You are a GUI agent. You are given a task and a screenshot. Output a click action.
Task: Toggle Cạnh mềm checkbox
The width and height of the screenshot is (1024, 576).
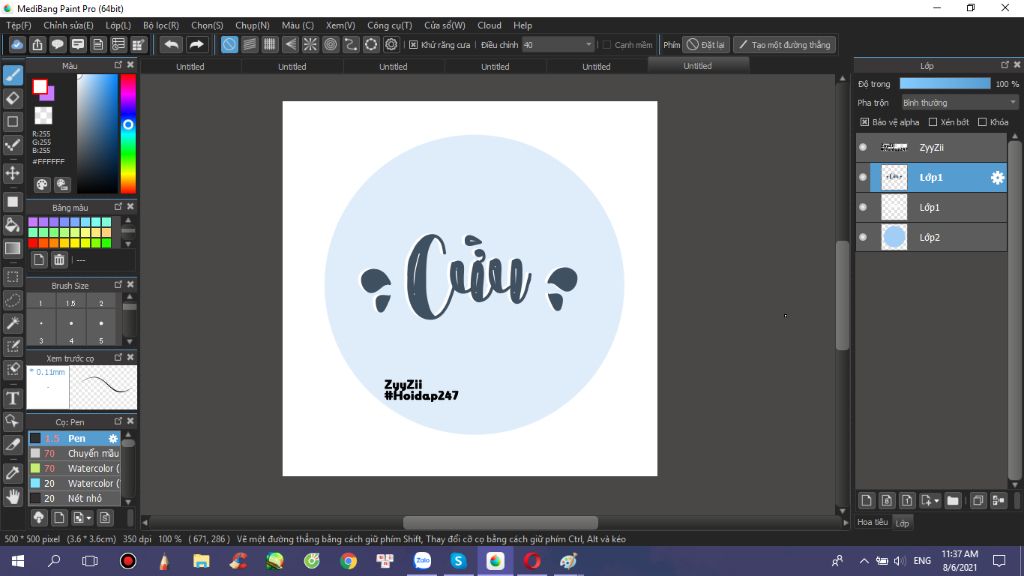607,45
